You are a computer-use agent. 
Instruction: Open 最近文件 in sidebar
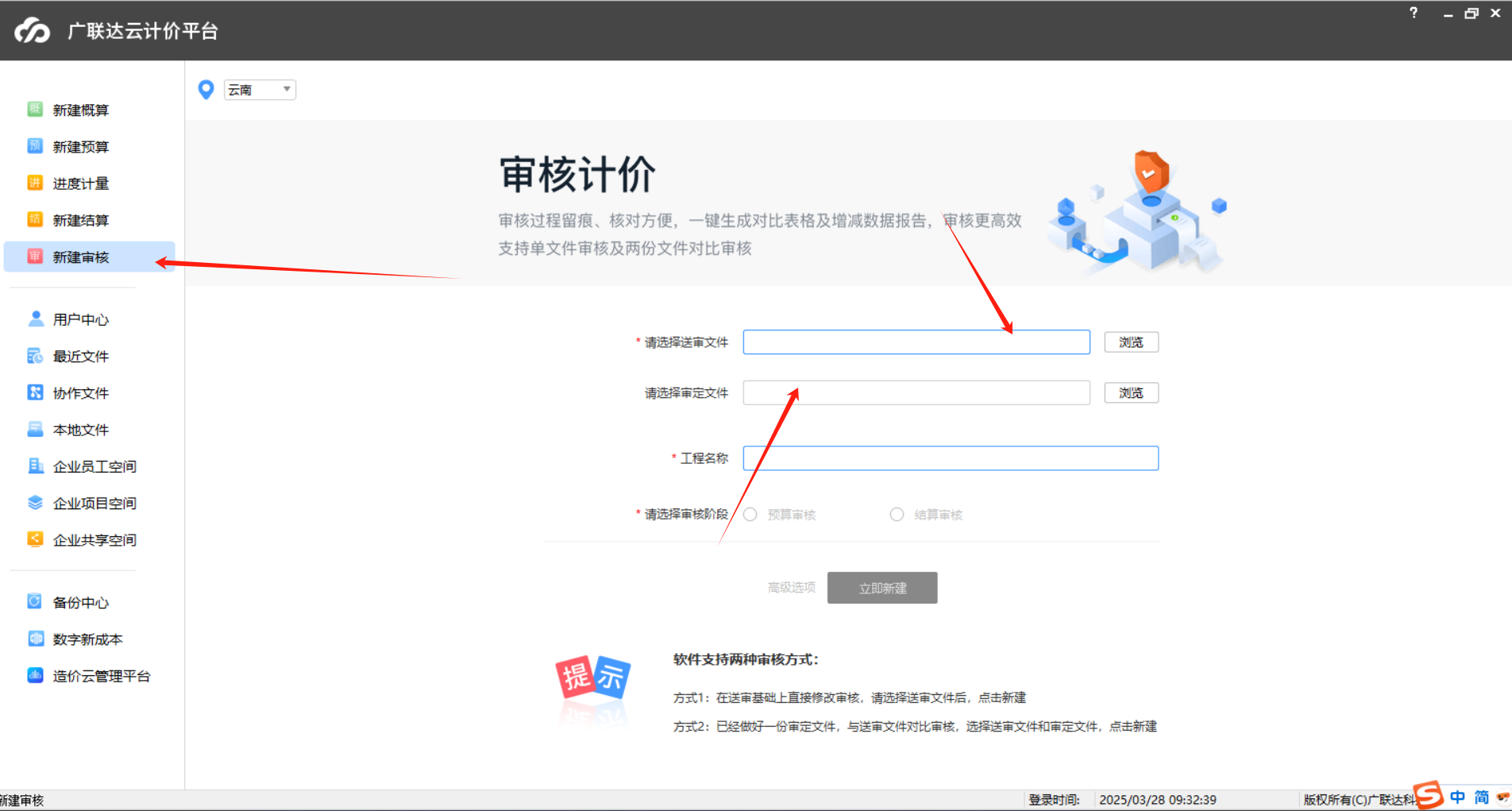click(81, 356)
